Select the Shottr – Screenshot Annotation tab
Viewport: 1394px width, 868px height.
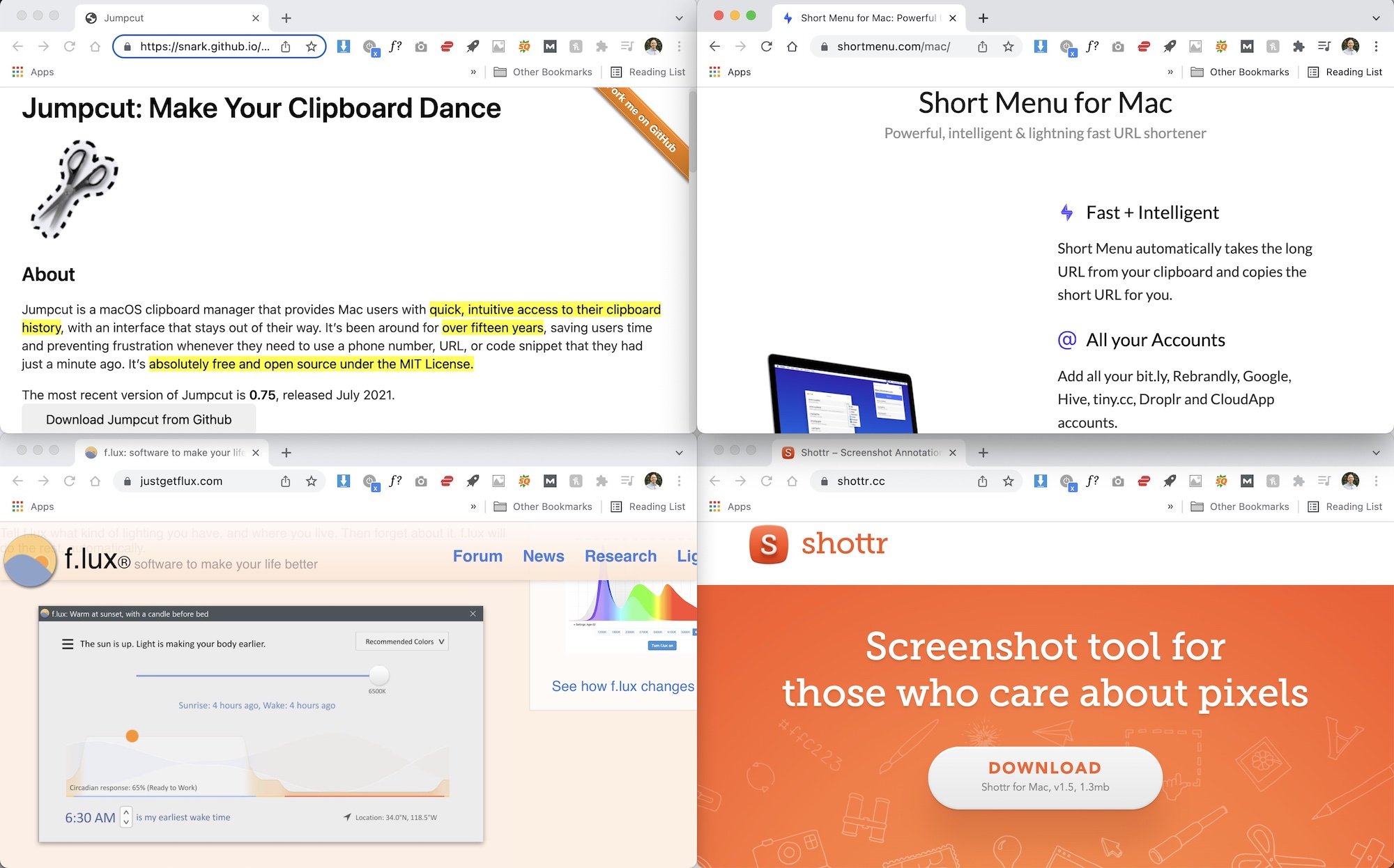pos(868,453)
